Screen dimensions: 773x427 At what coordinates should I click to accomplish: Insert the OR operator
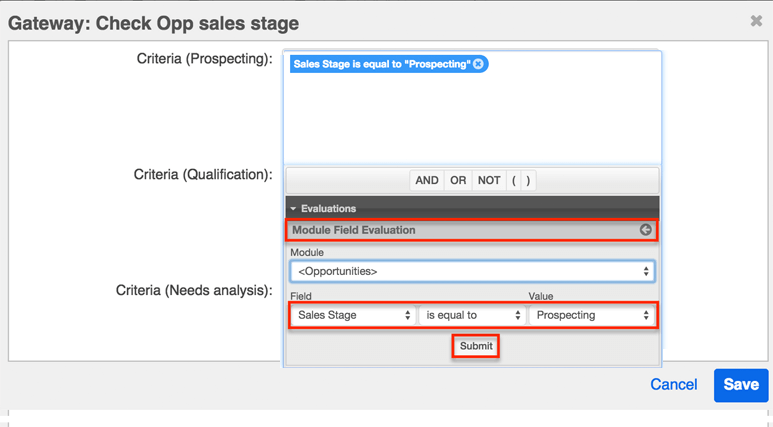(x=458, y=180)
